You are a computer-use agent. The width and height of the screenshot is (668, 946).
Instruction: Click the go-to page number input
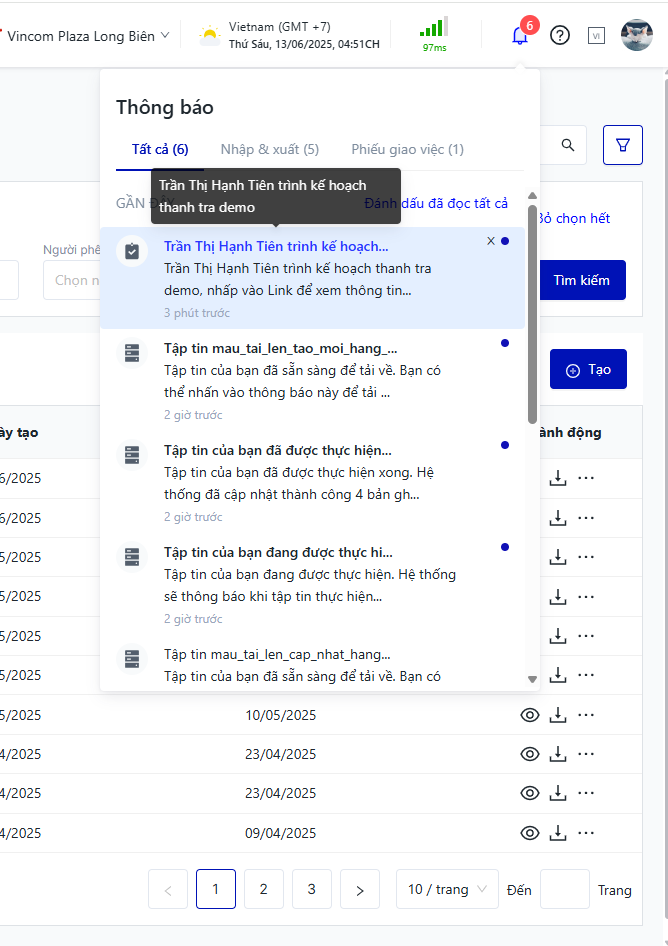click(x=565, y=889)
